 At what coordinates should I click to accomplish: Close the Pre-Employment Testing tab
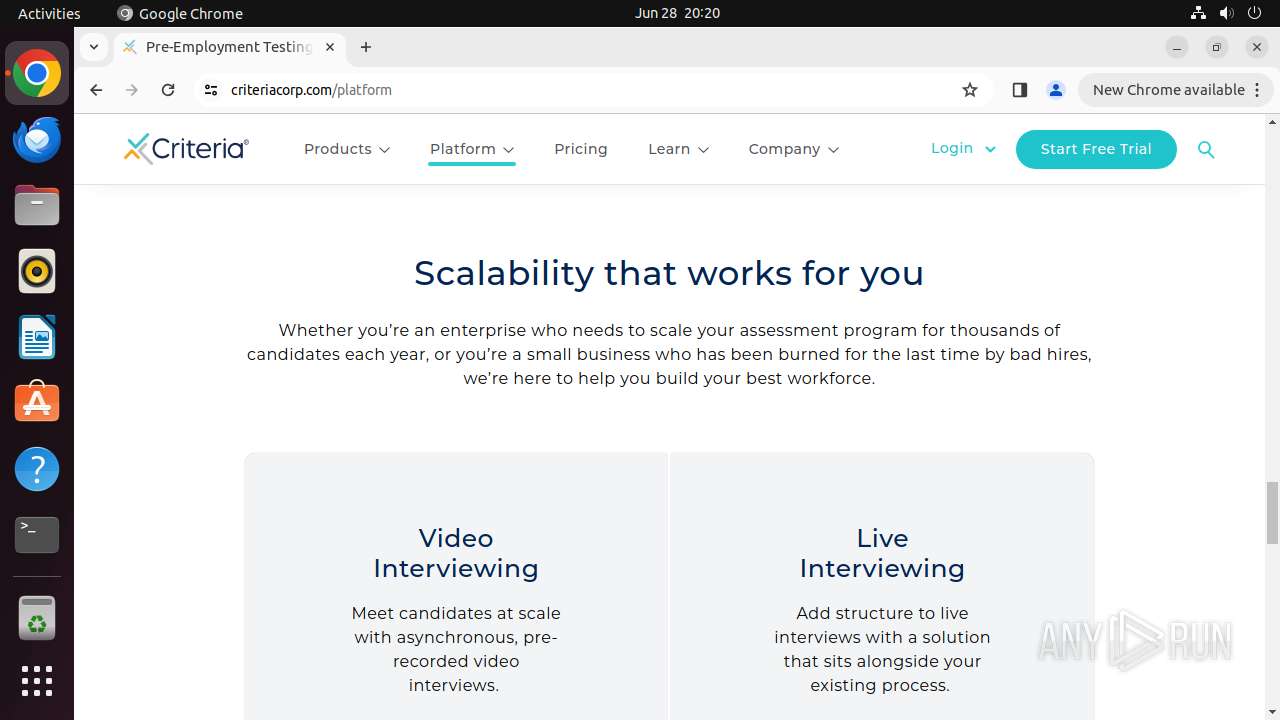coord(330,47)
